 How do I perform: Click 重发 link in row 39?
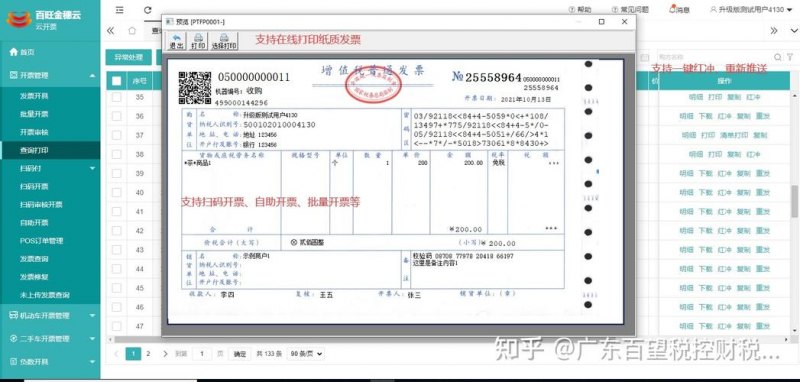coord(763,173)
